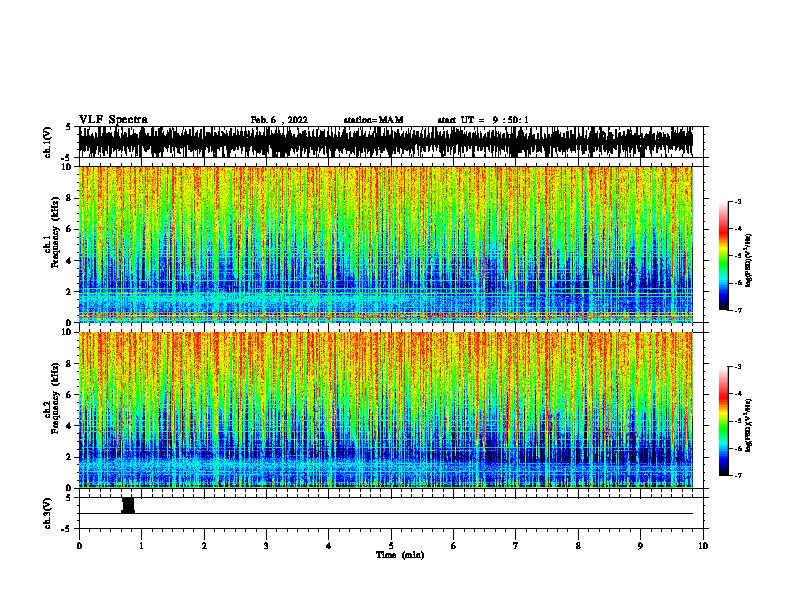Click the upper colorbar log(PSD) units label
792x612 pixels.
pyautogui.click(x=749, y=260)
